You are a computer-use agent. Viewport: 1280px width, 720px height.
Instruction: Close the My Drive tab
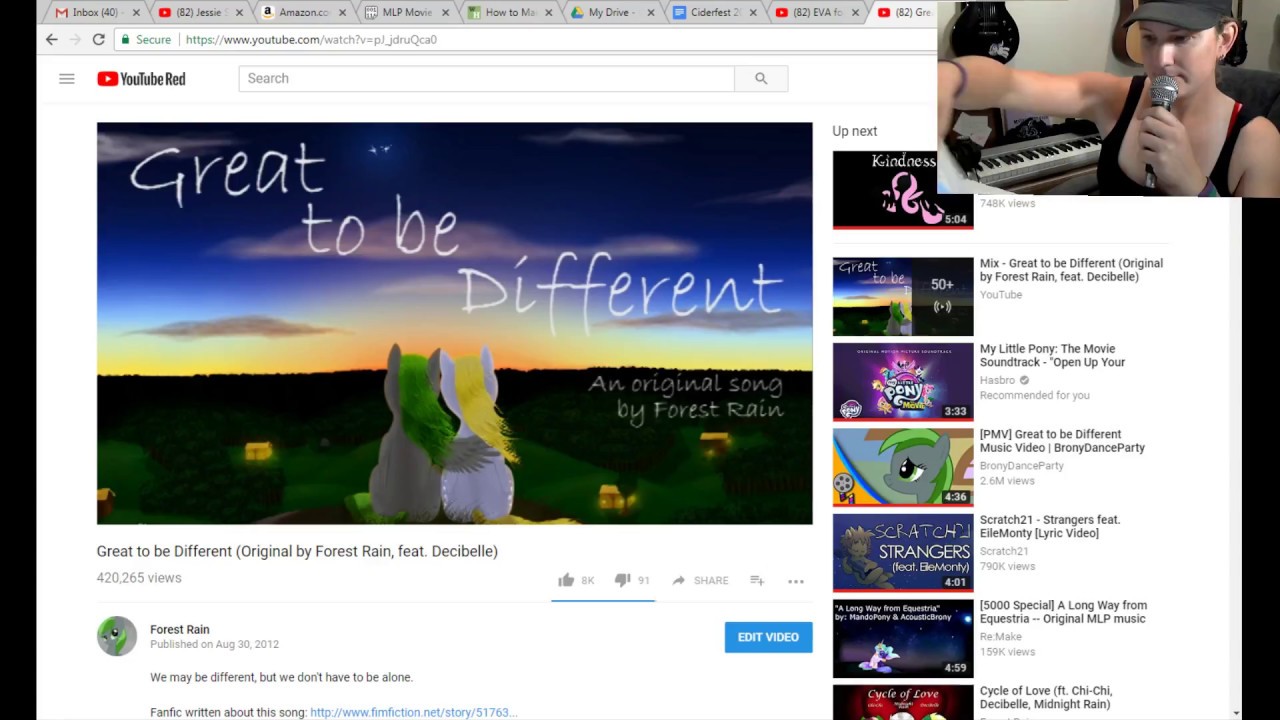651,13
